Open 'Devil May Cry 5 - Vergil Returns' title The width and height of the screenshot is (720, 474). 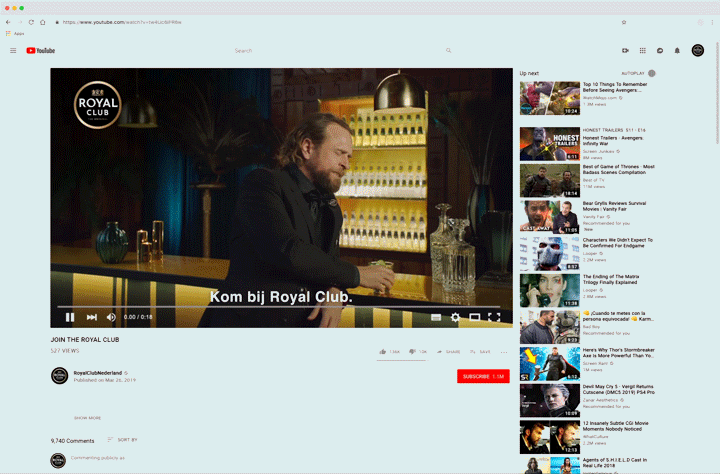click(619, 389)
